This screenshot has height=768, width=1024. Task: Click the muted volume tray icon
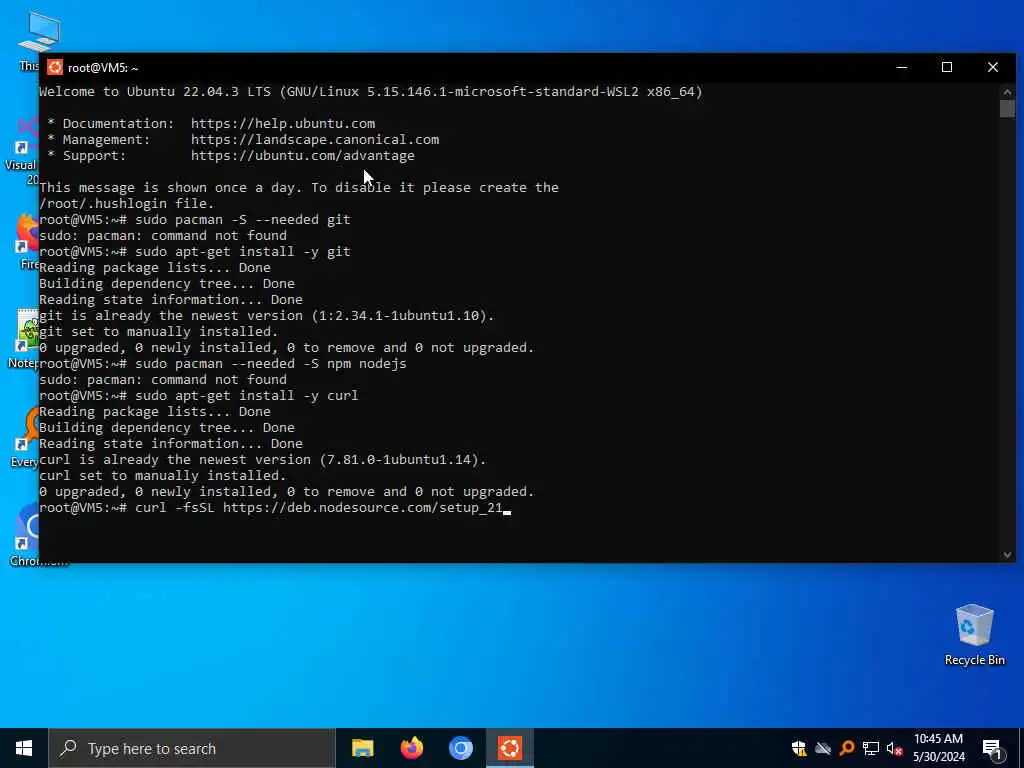pos(894,748)
